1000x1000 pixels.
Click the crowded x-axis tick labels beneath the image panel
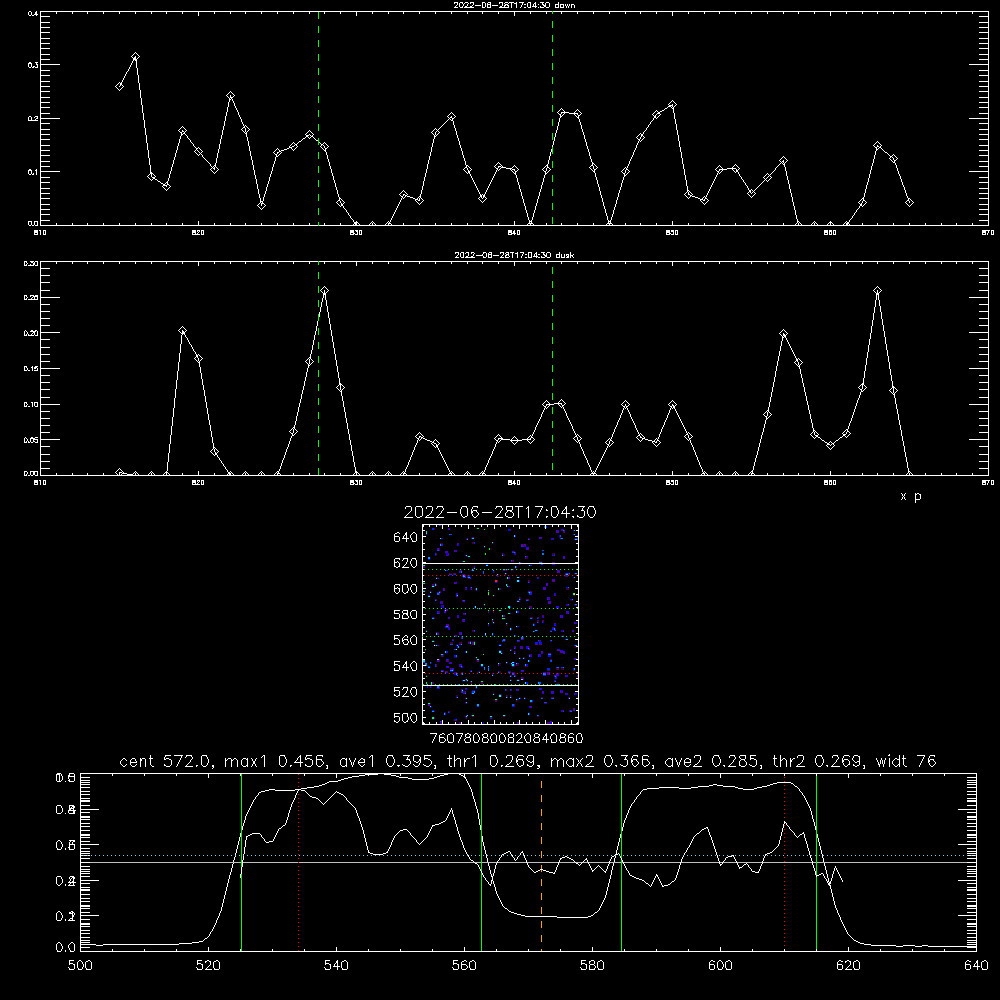point(506,739)
